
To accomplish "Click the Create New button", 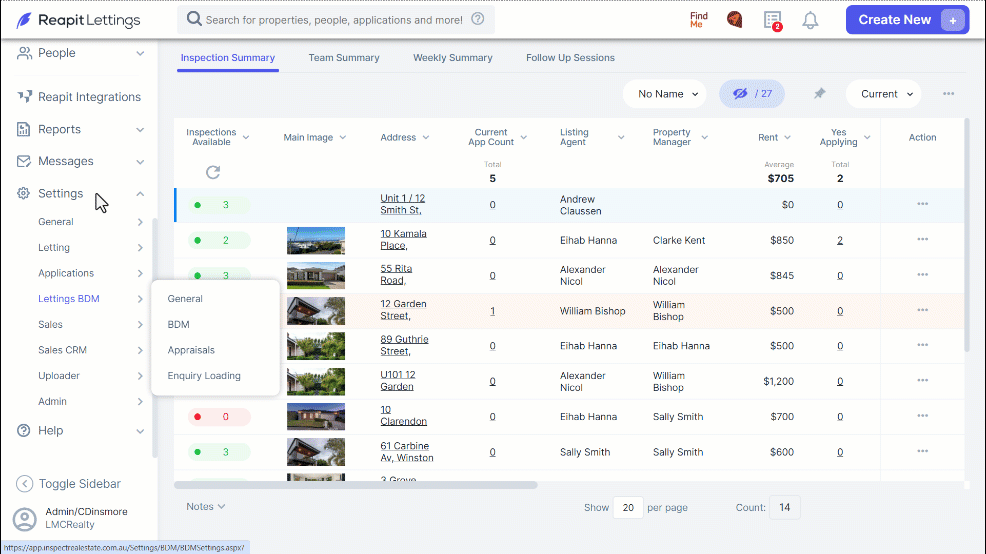I will pos(907,20).
